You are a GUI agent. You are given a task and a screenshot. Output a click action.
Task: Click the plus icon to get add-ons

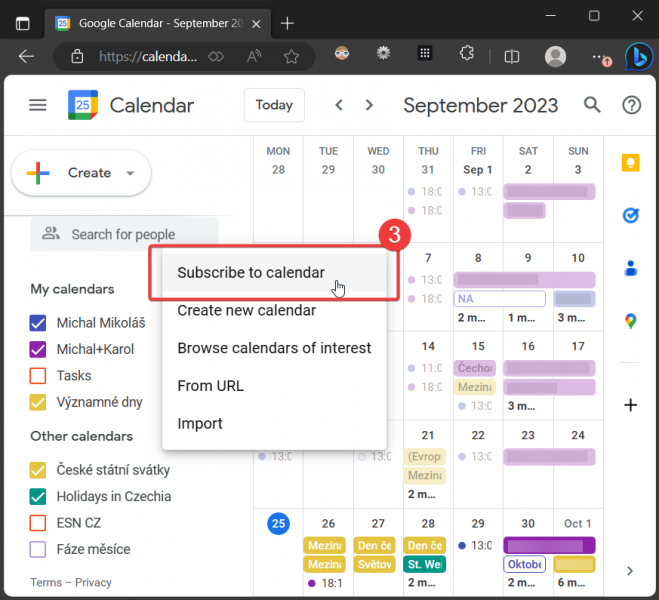630,405
